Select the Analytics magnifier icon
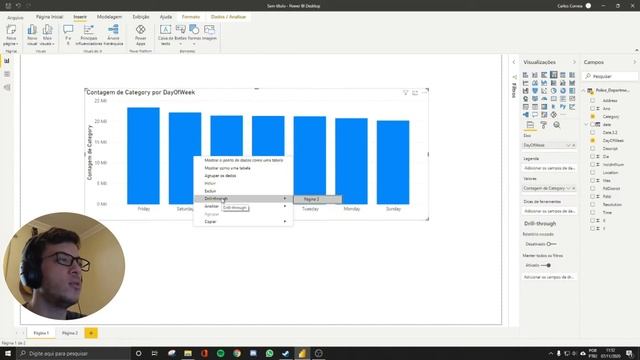 pos(557,125)
